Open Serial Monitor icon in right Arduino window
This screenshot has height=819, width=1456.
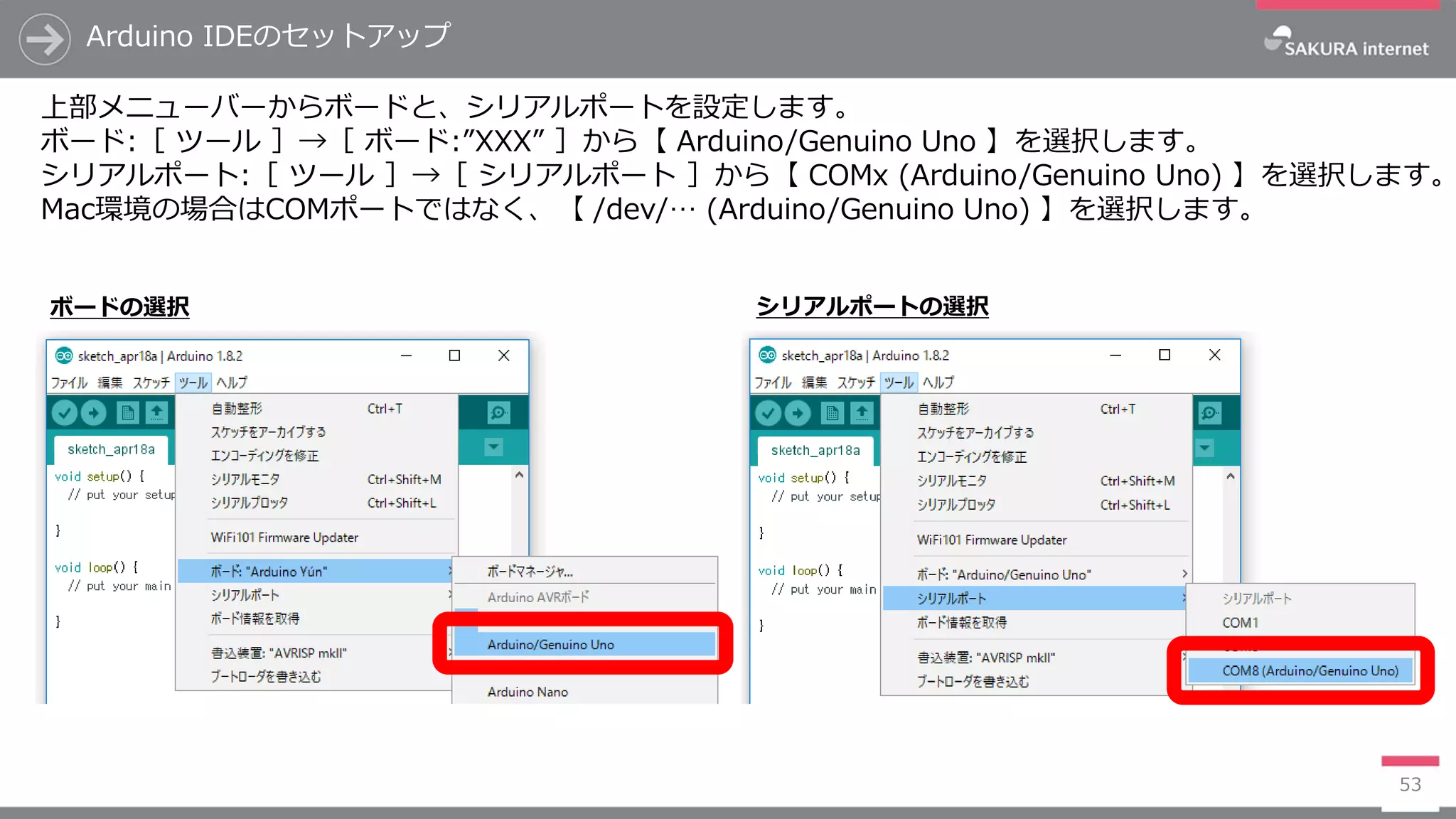pyautogui.click(x=1209, y=413)
